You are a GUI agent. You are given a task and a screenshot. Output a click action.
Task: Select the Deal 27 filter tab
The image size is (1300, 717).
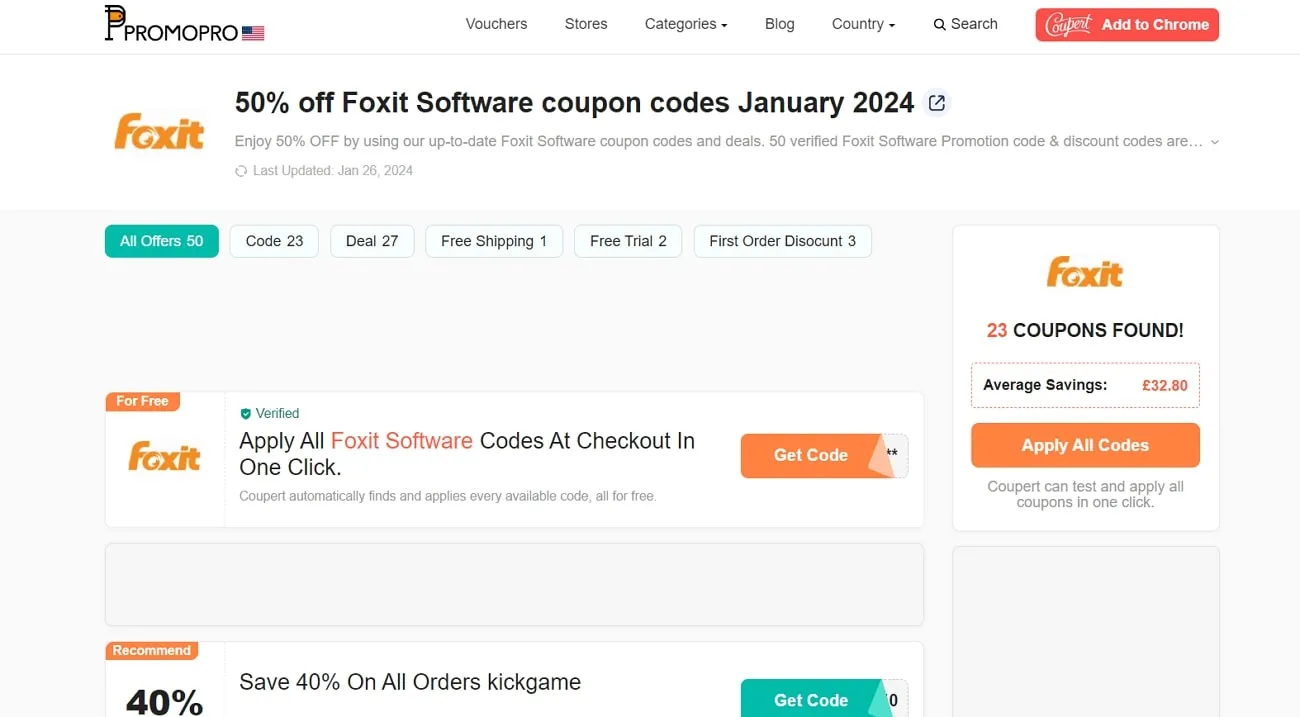click(x=371, y=241)
